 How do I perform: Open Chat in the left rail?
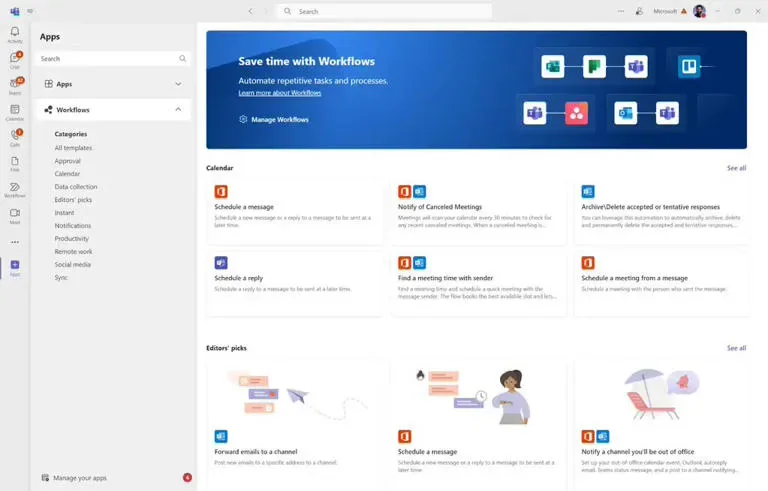click(15, 60)
